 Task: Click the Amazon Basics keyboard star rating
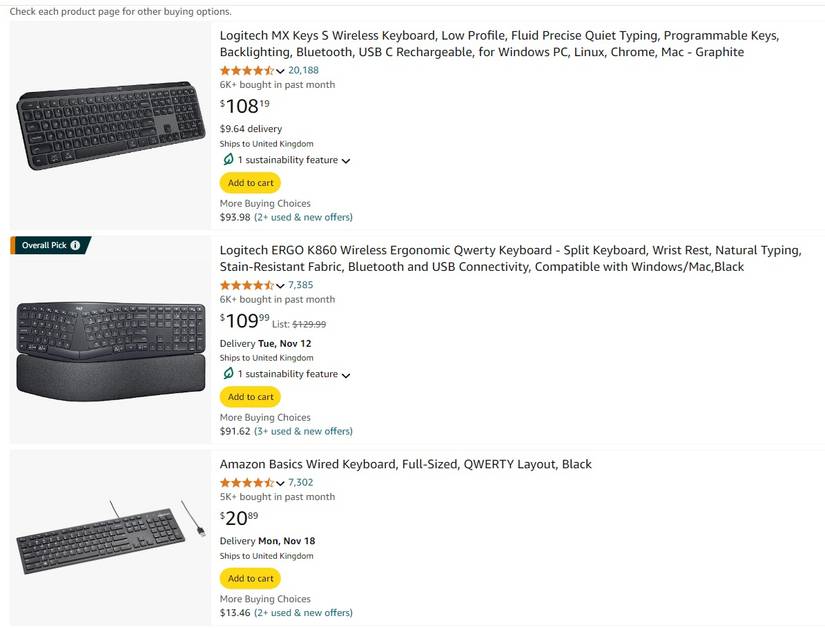(x=246, y=482)
